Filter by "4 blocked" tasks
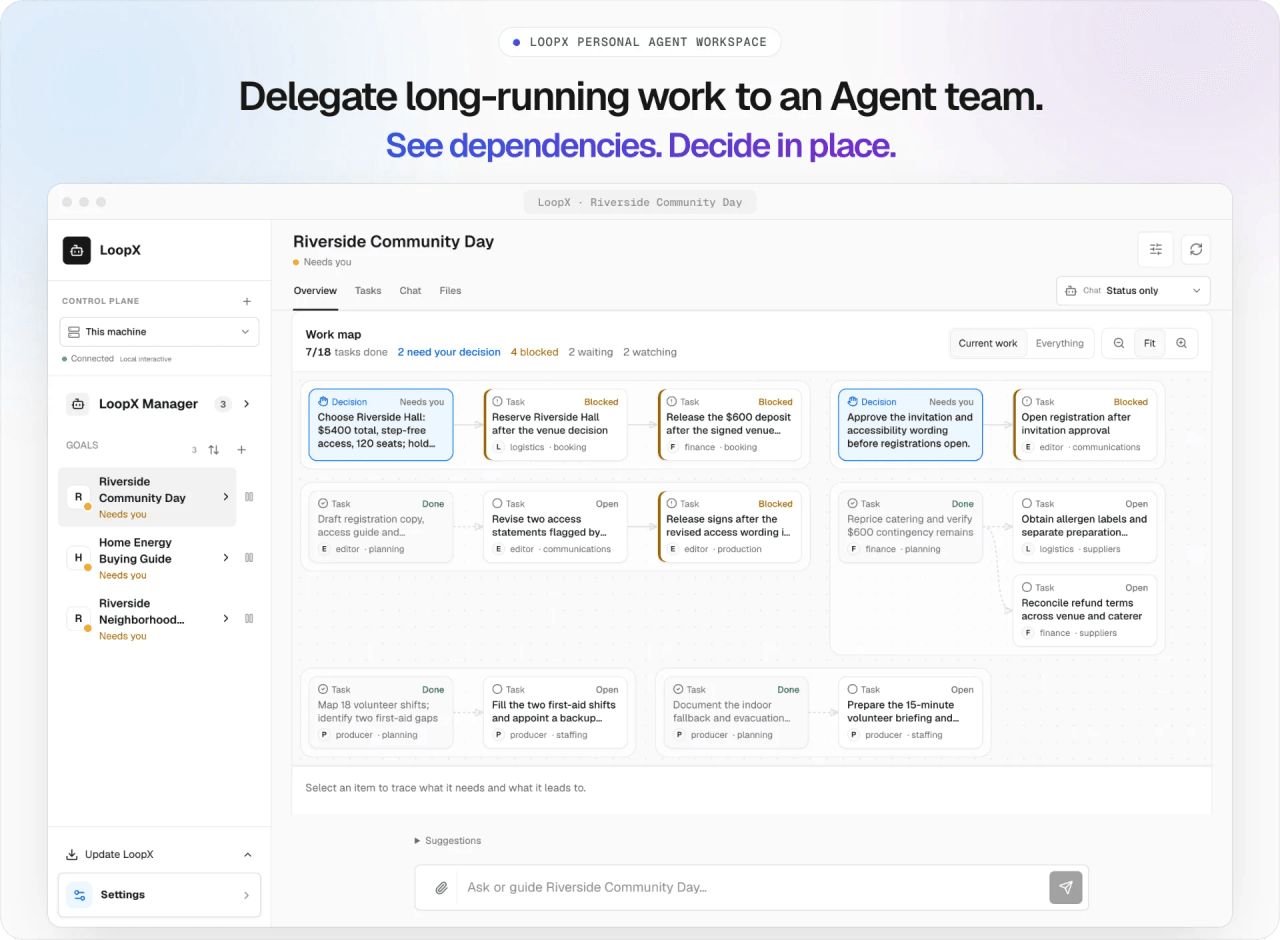 coord(535,352)
